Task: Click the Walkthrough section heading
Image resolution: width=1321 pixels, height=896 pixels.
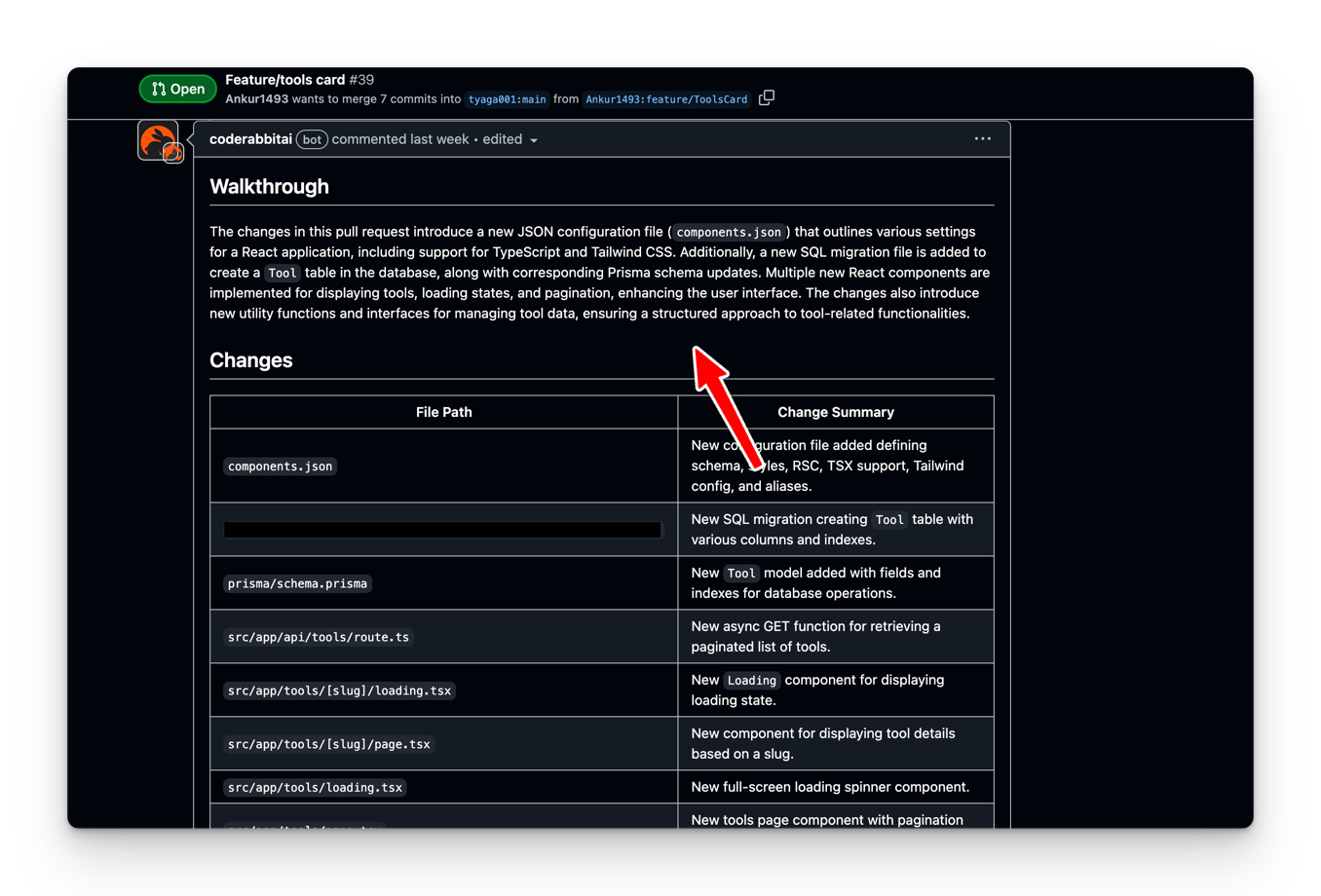Action: click(x=269, y=186)
